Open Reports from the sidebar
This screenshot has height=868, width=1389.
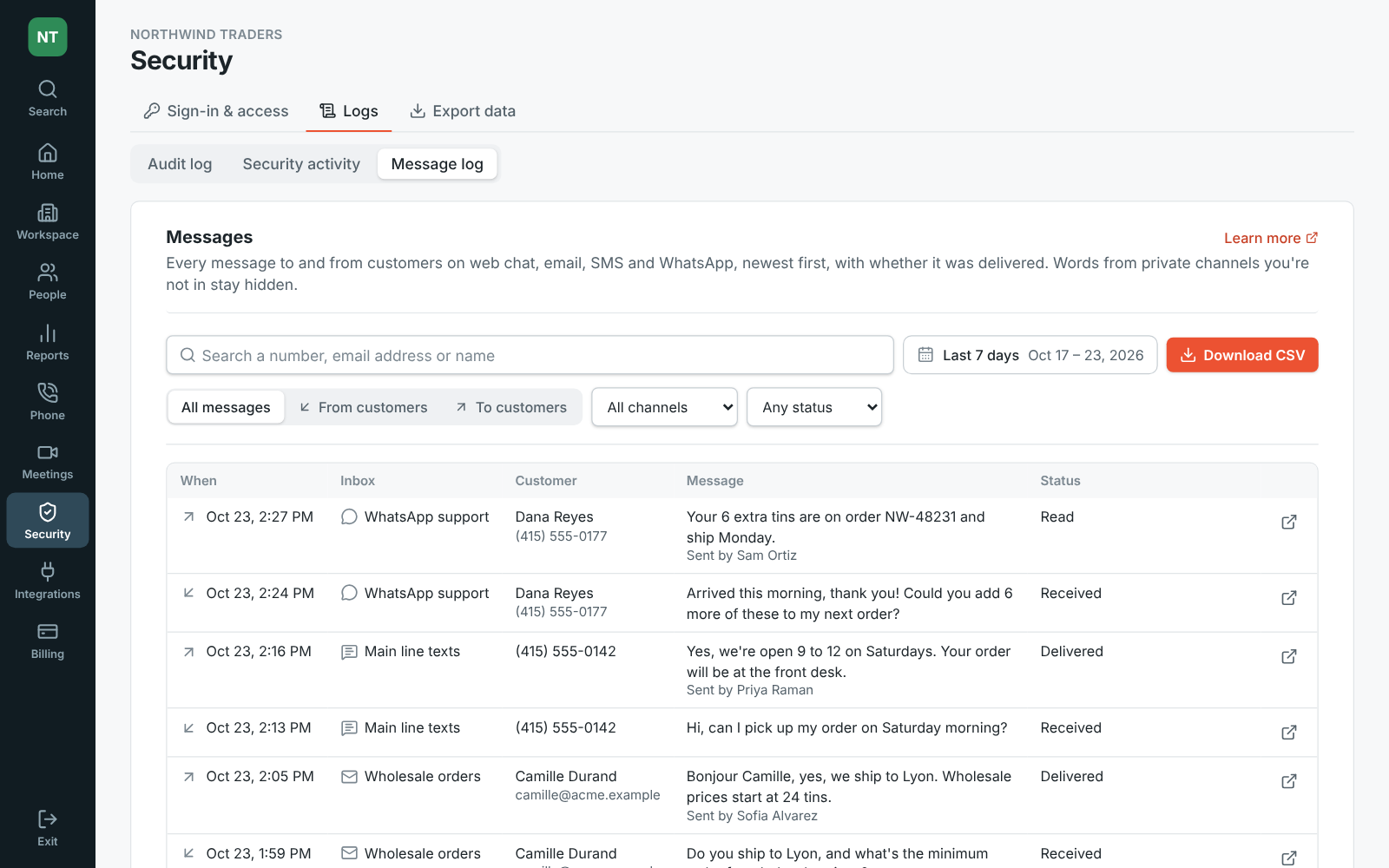[x=48, y=343]
